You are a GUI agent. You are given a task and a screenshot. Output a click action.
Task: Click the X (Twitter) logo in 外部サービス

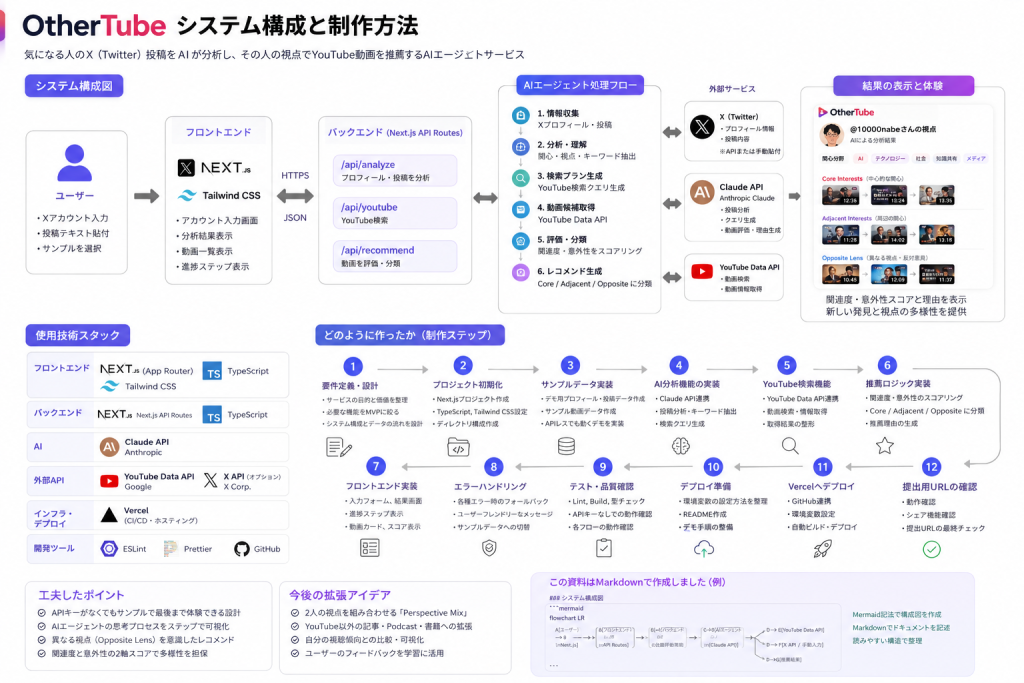(x=702, y=126)
